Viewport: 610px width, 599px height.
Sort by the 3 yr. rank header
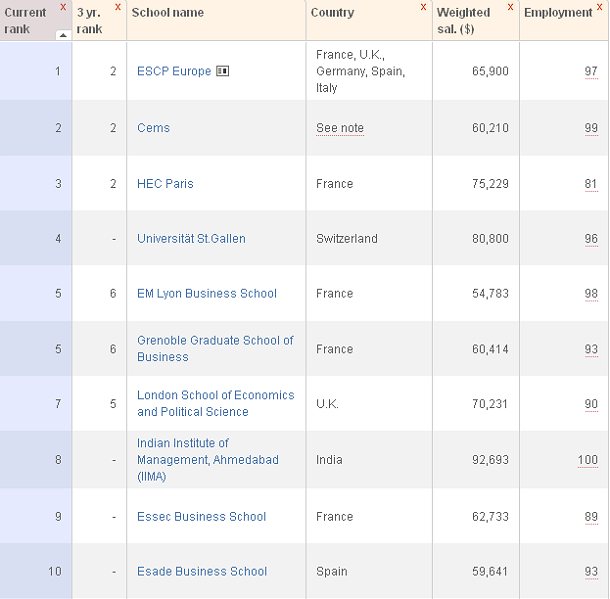[89, 21]
